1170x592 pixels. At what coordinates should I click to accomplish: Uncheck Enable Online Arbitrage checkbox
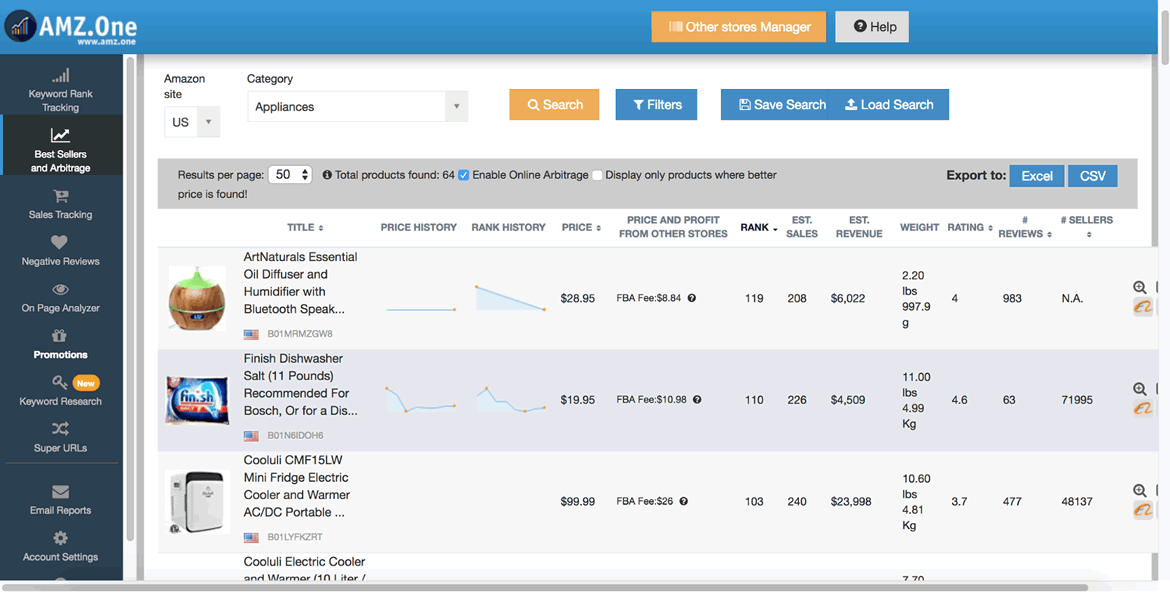463,175
